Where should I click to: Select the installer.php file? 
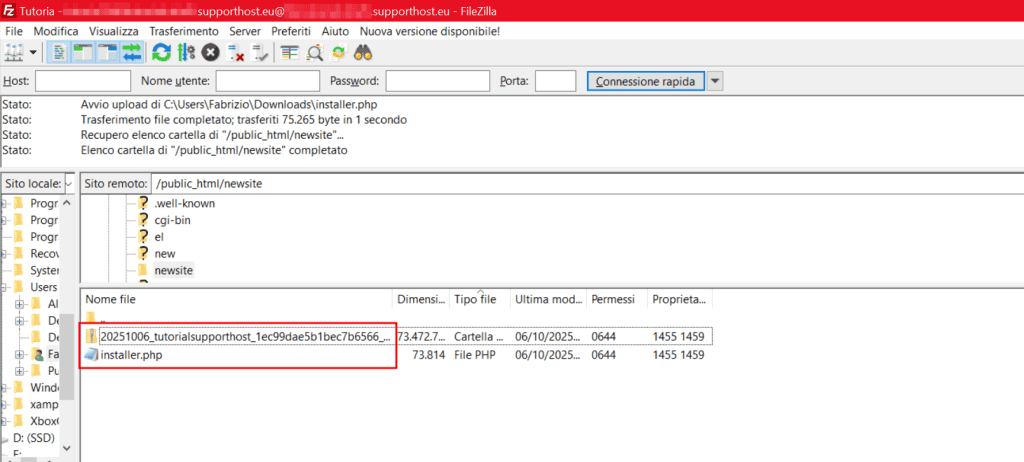click(x=397, y=355)
